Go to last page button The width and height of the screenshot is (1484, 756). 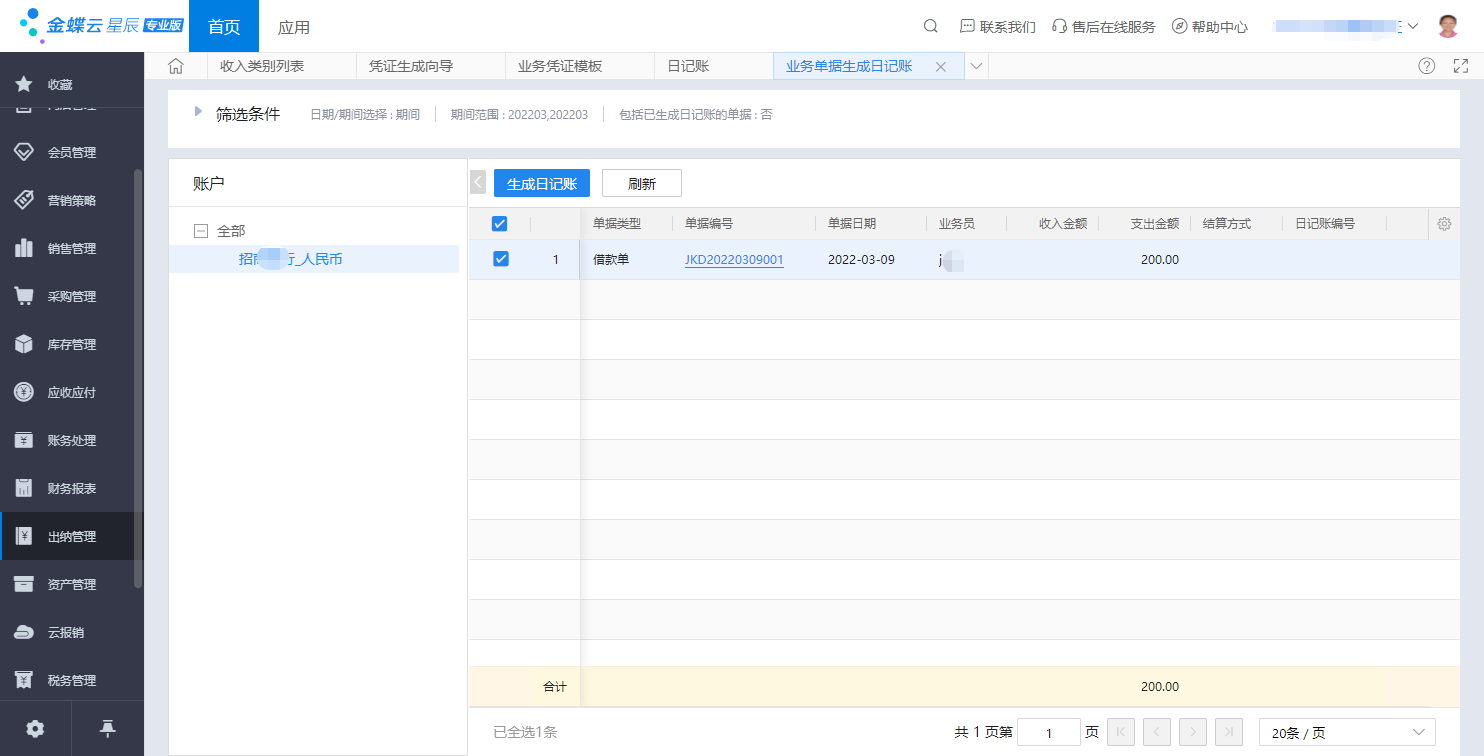tap(1228, 732)
